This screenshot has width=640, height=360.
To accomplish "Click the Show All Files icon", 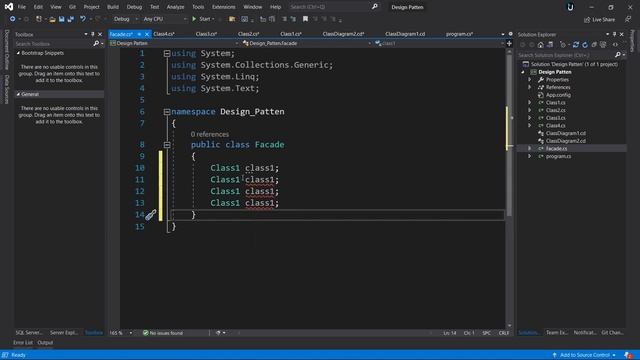I will 603,45.
